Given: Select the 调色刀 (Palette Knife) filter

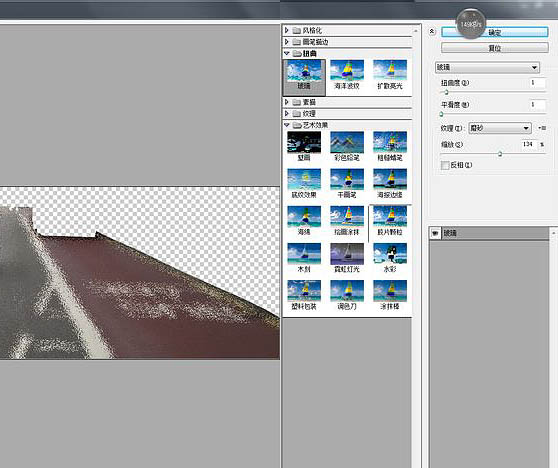Looking at the screenshot, I should point(347,295).
